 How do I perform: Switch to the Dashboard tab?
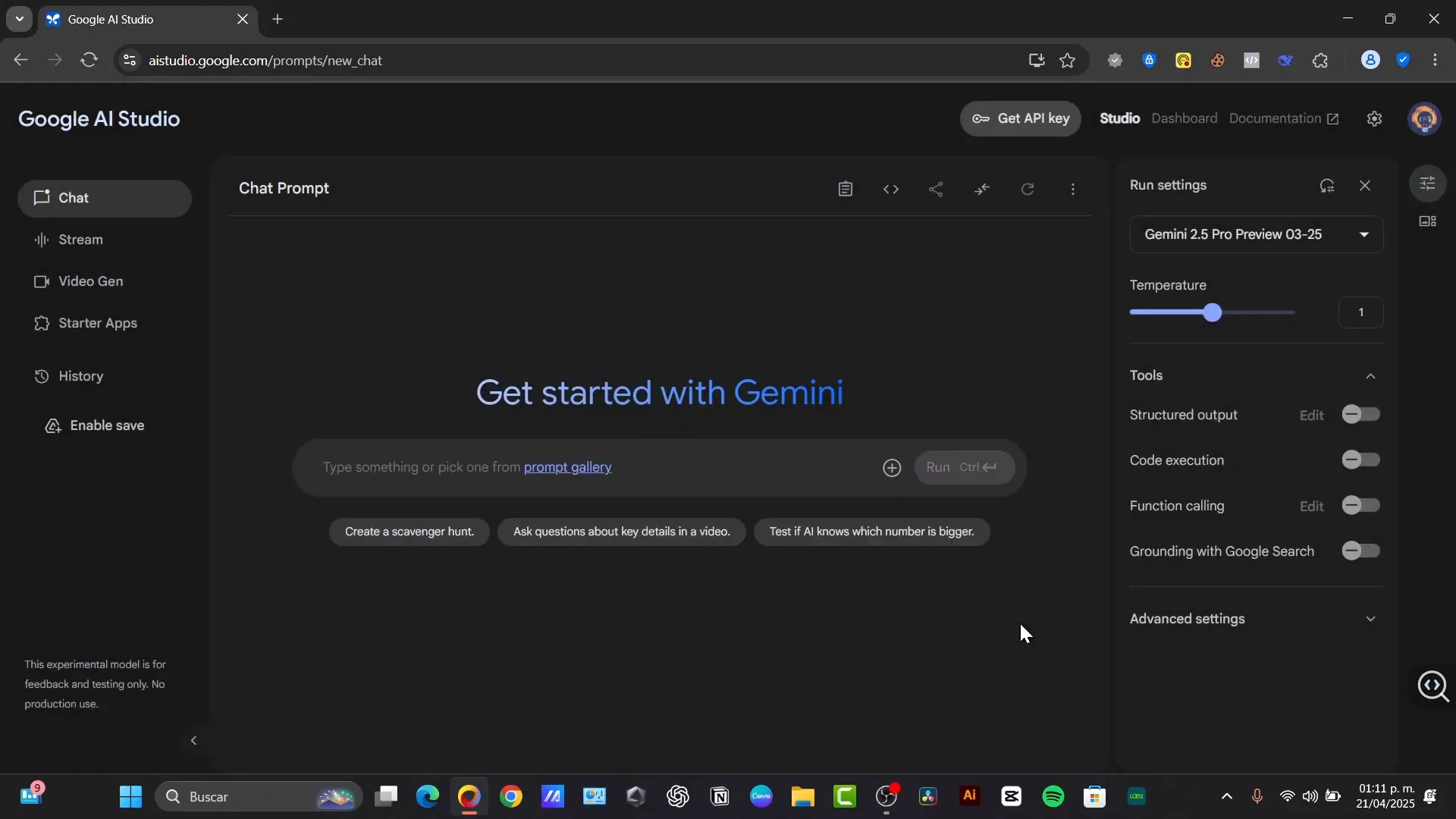coord(1185,118)
